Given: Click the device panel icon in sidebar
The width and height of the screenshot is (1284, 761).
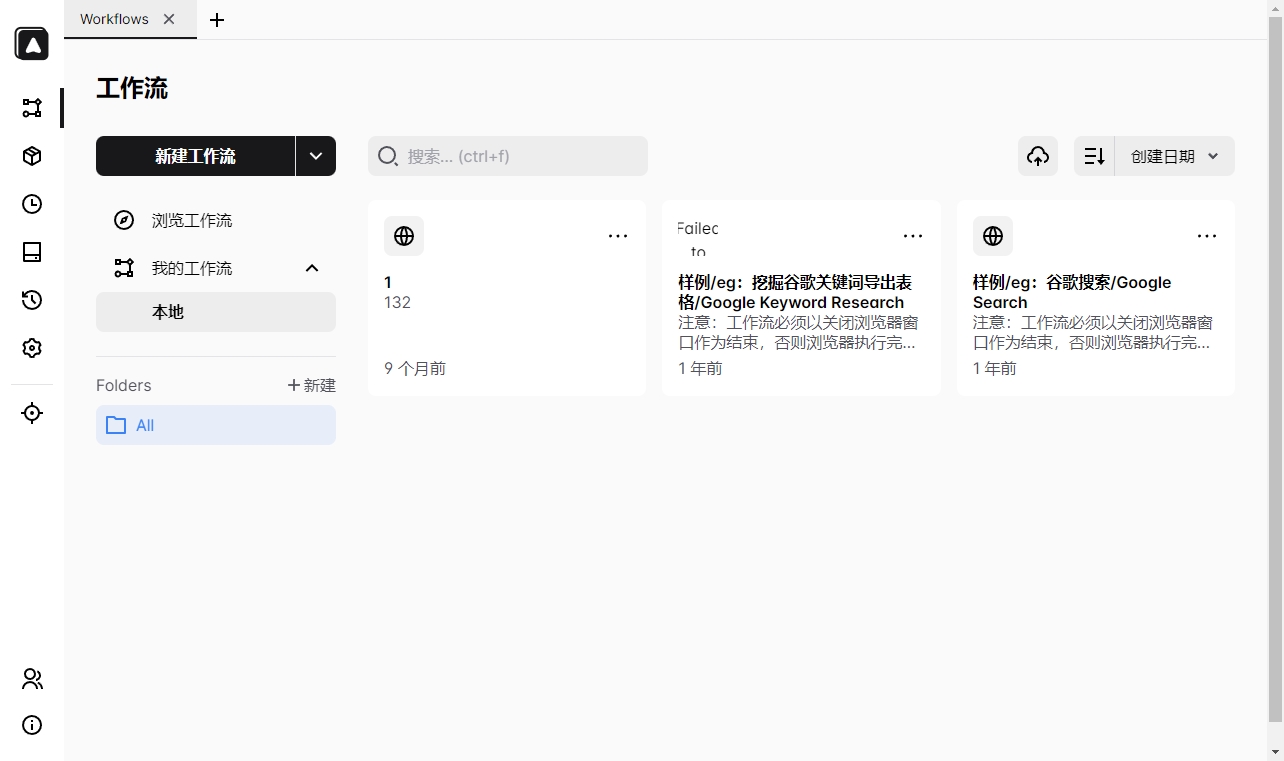Looking at the screenshot, I should tap(31, 252).
